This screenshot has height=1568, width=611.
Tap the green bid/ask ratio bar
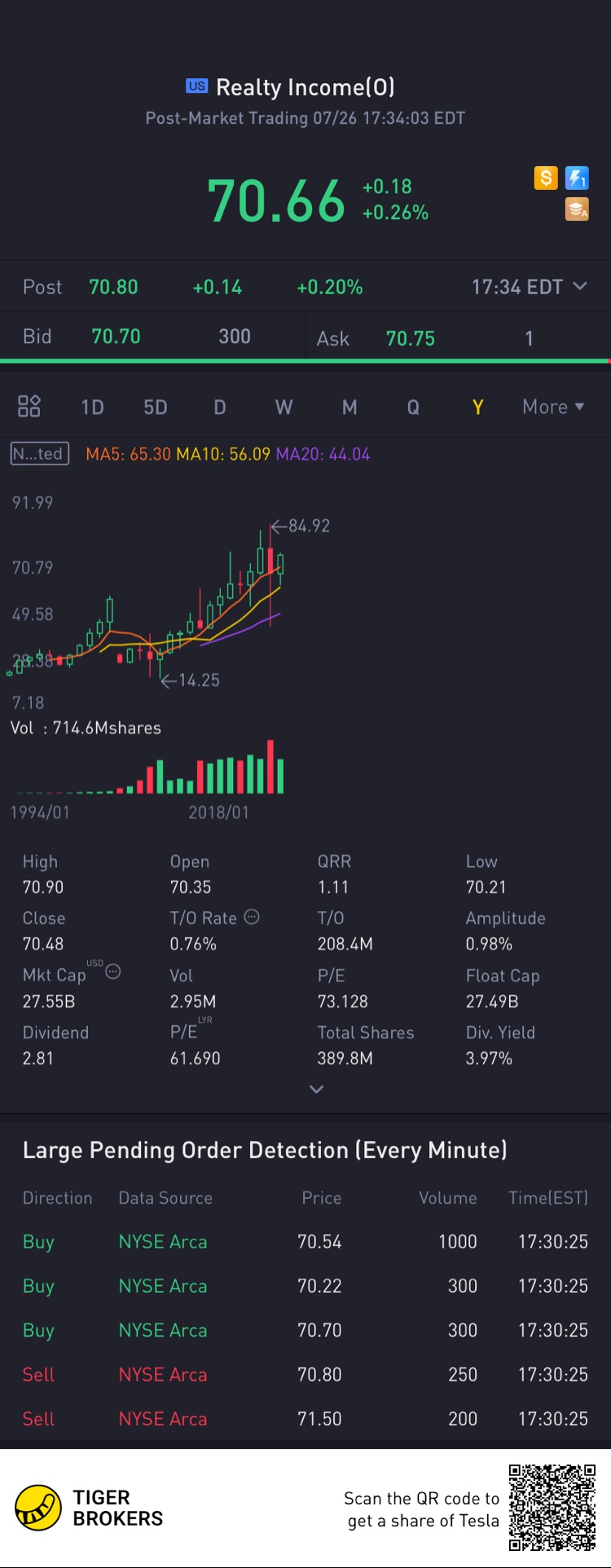[305, 360]
